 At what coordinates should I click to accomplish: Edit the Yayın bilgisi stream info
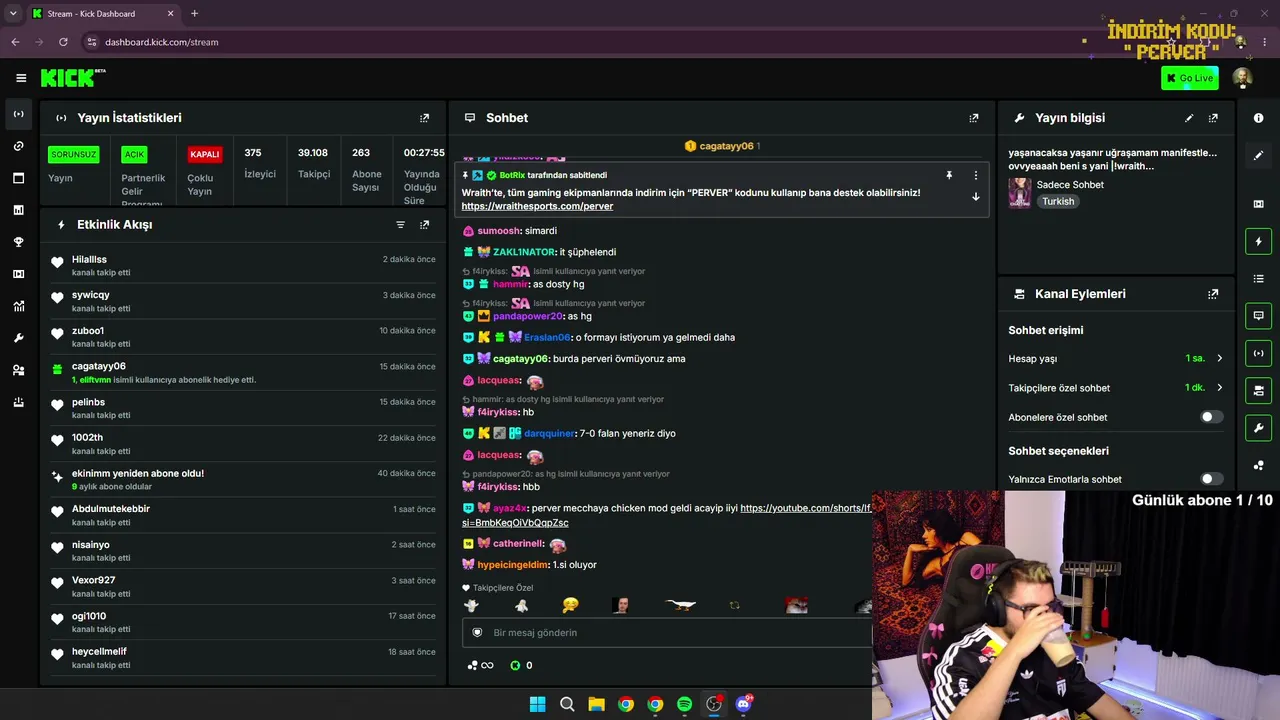pos(1189,118)
